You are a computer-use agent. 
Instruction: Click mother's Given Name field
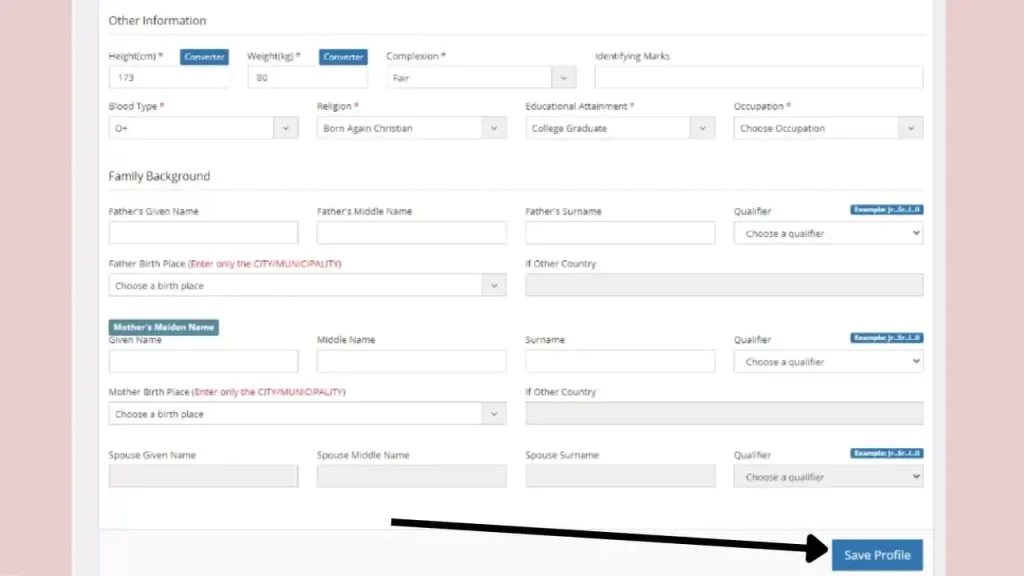[204, 361]
